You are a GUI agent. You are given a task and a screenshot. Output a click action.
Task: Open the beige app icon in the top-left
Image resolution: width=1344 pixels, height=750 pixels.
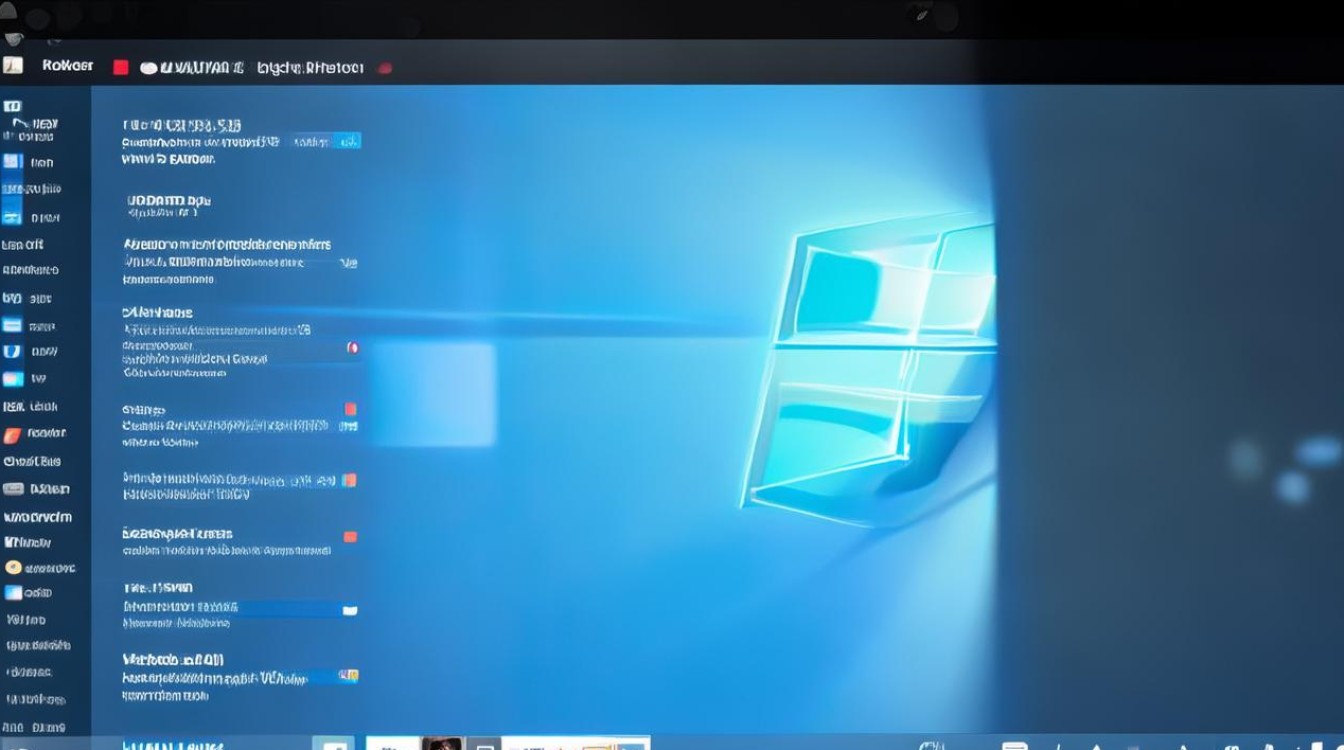(12, 66)
